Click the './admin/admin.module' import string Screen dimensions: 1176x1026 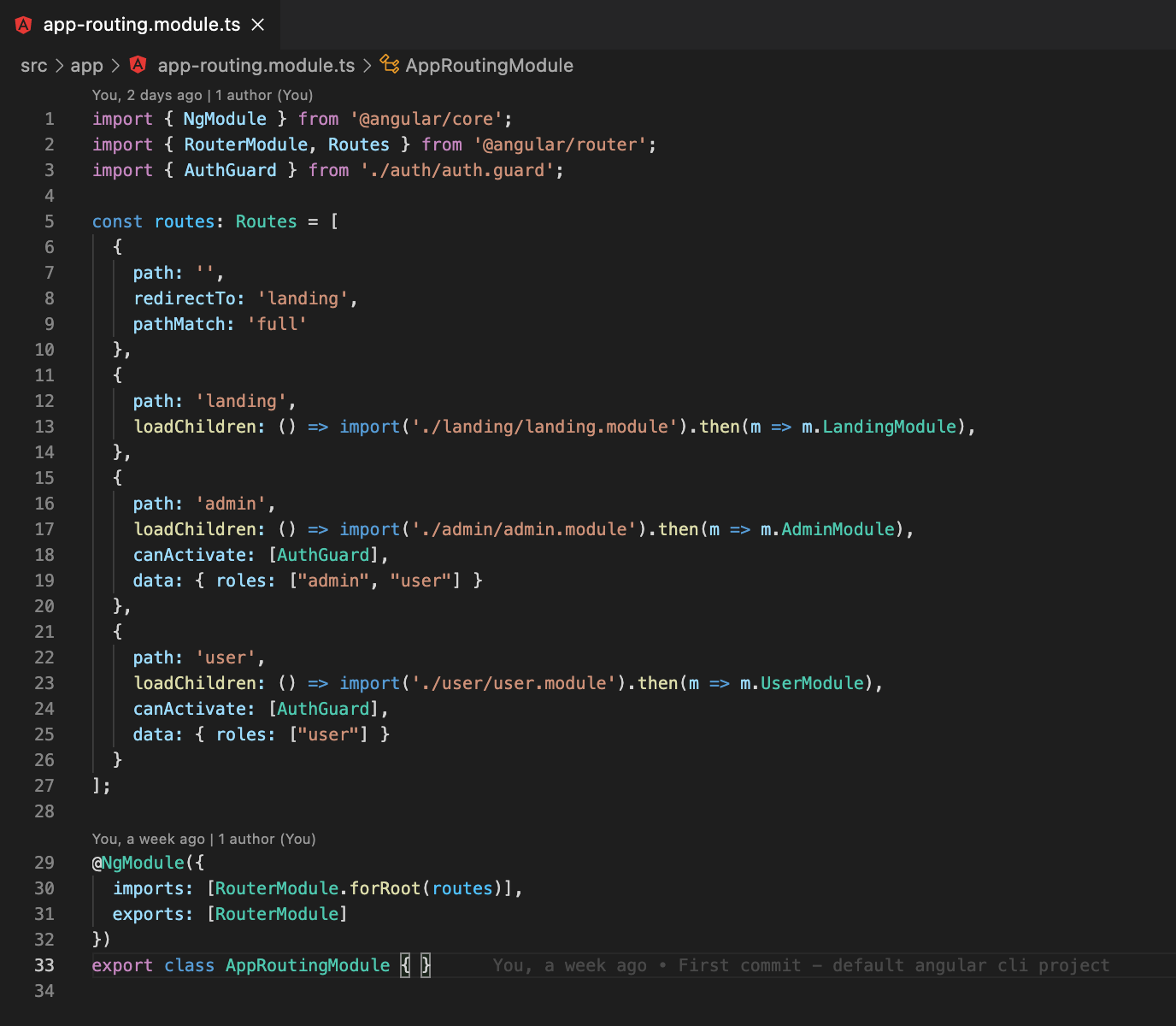[524, 529]
